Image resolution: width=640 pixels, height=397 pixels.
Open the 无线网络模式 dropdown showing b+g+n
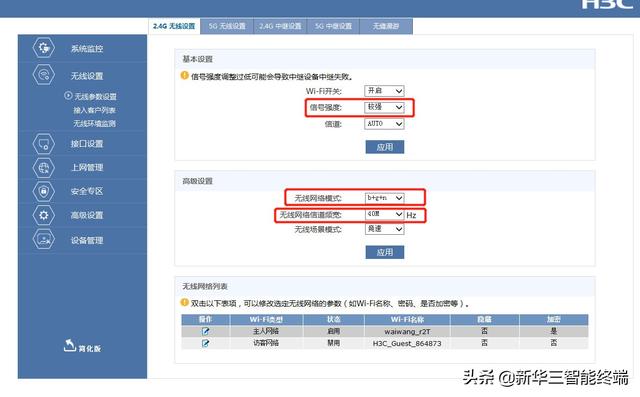(x=384, y=198)
